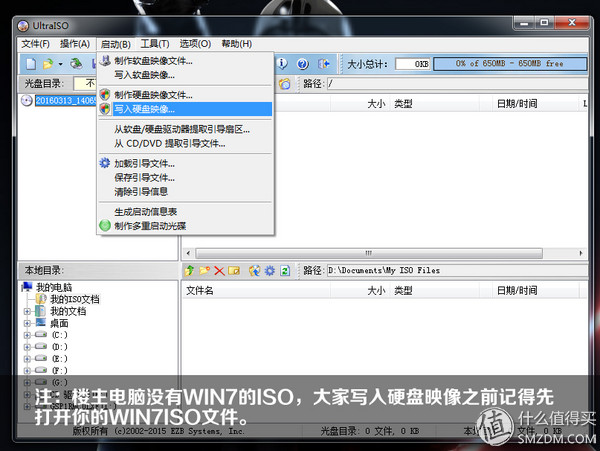
Task: Expand the 我的文档 tree node
Action: pyautogui.click(x=27, y=311)
